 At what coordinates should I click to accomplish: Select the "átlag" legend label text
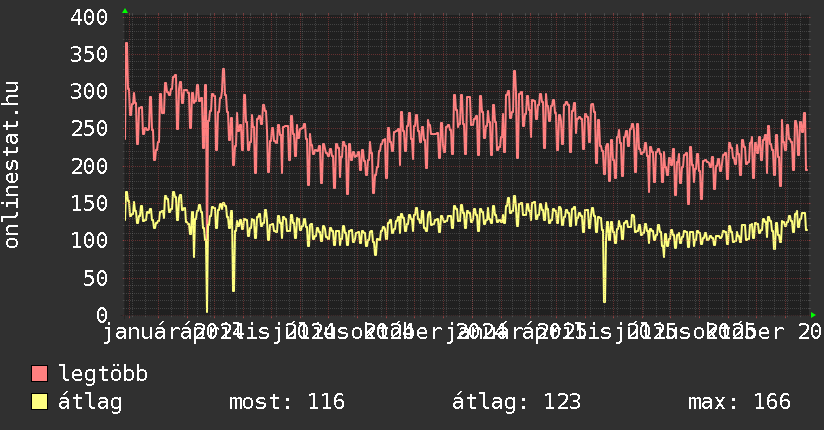(91, 402)
